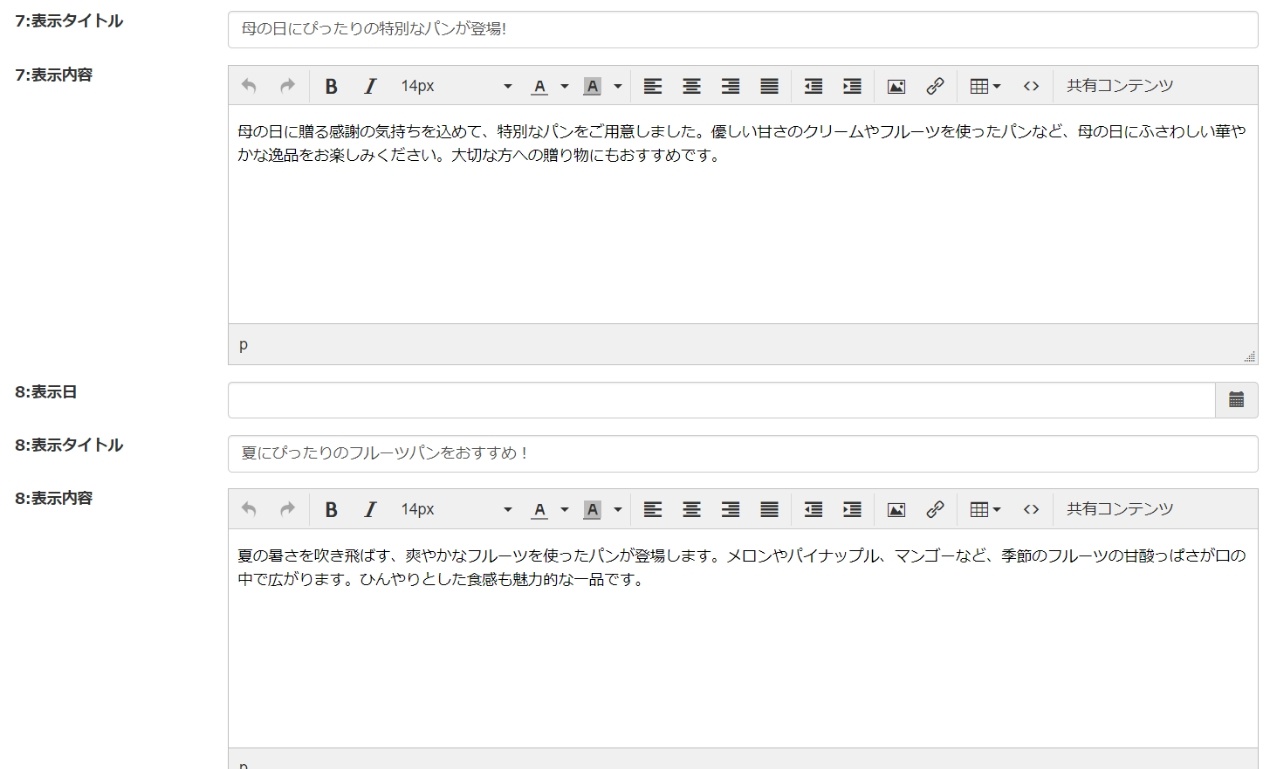Decrease indent in the section 8 editor
This screenshot has width=1268, height=769.
(x=814, y=510)
